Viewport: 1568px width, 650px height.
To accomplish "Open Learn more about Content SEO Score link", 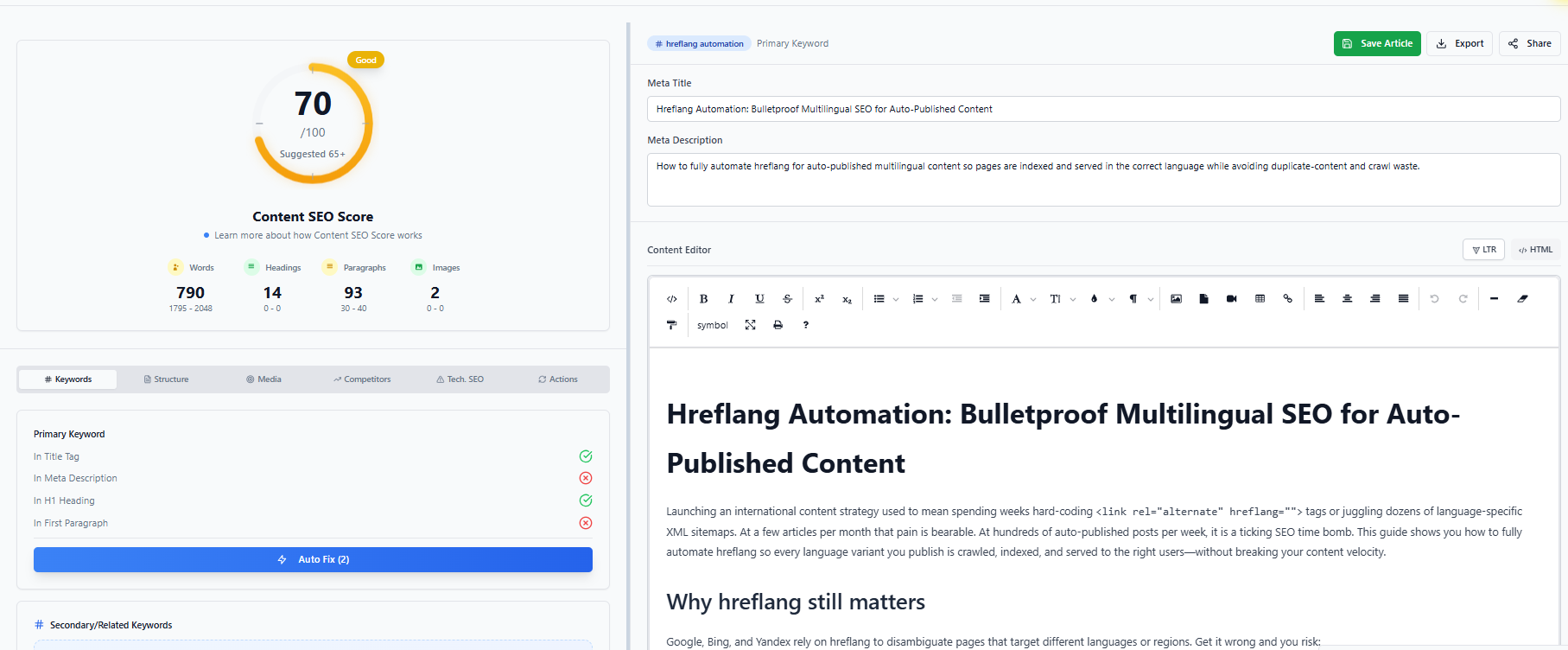I will pyautogui.click(x=318, y=235).
